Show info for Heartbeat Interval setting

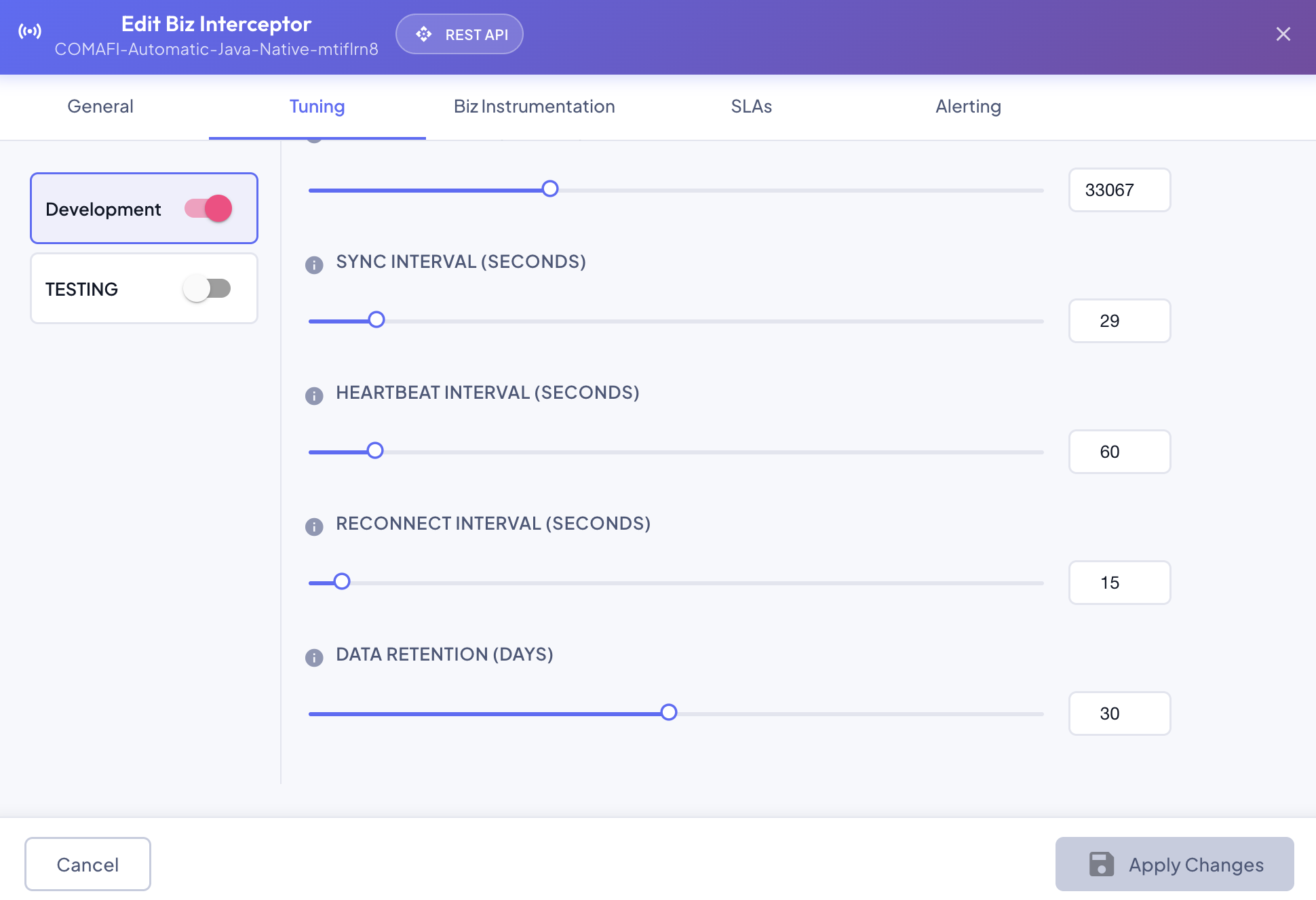coord(314,395)
